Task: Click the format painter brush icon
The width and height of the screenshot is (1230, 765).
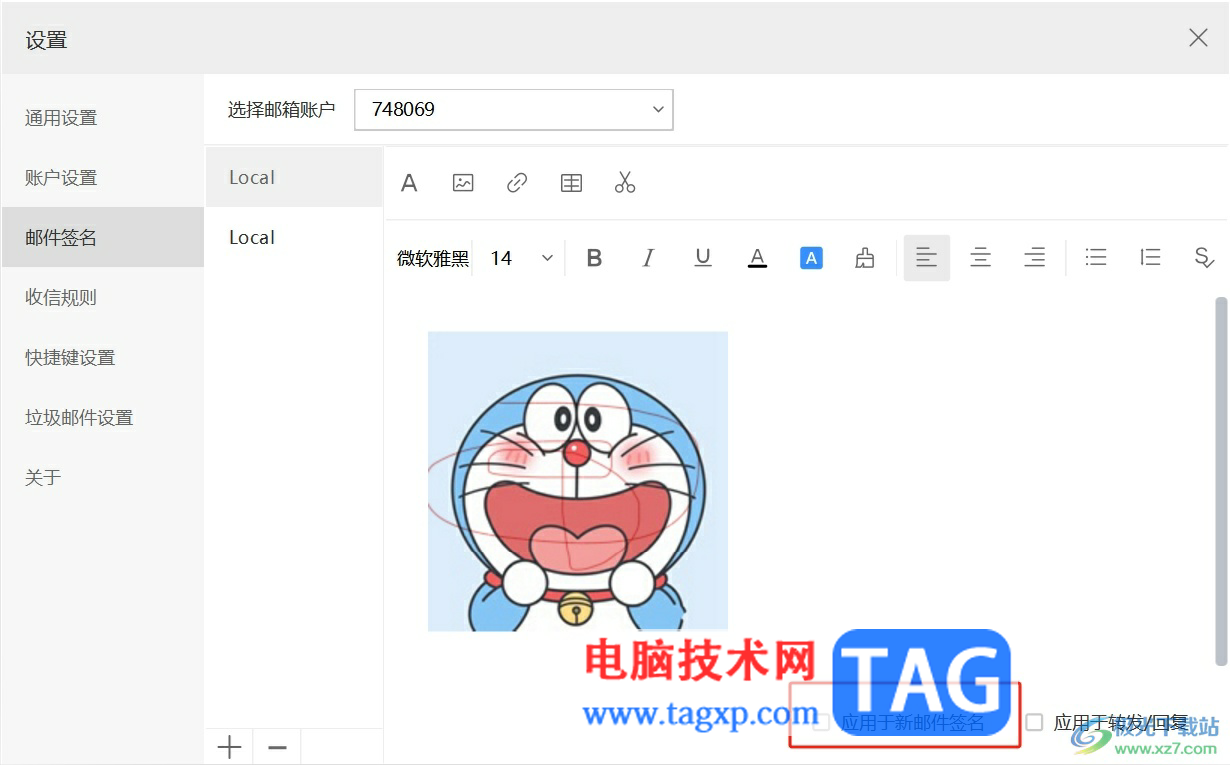Action: (865, 258)
